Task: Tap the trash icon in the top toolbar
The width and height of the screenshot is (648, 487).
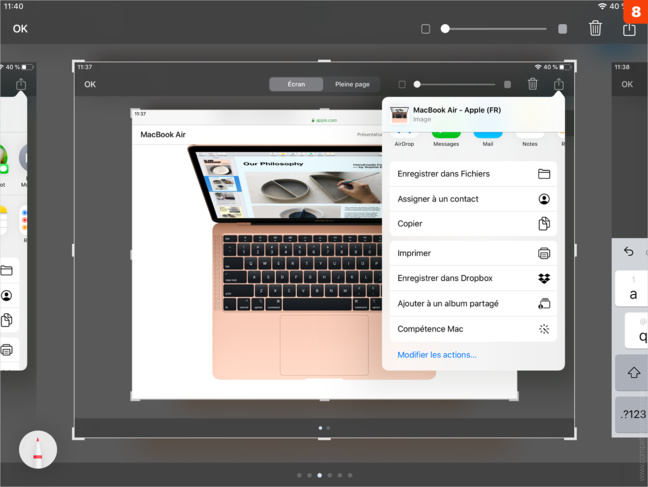Action: tap(595, 29)
